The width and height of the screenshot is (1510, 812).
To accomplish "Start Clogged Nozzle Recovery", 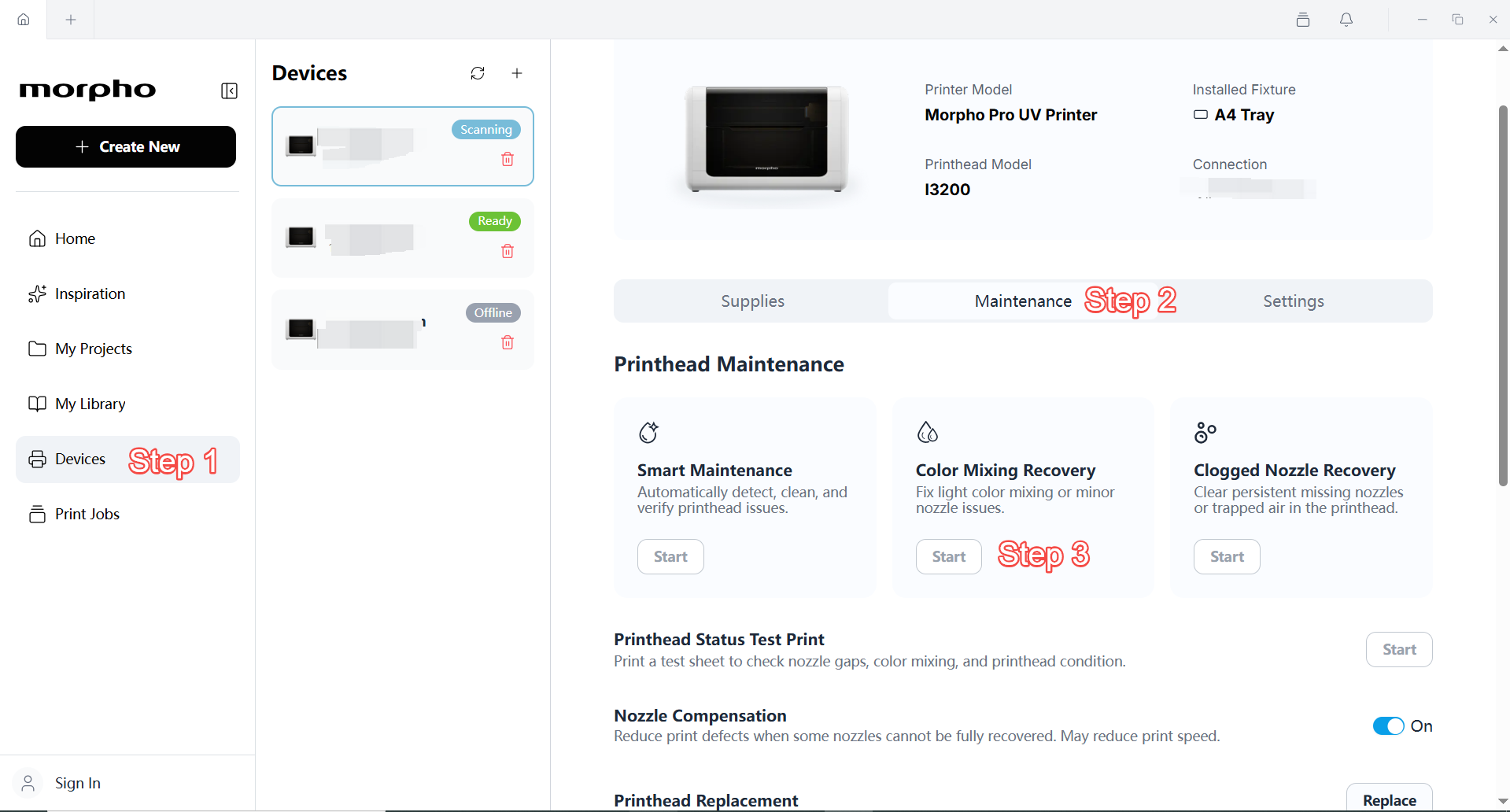I will tap(1227, 557).
